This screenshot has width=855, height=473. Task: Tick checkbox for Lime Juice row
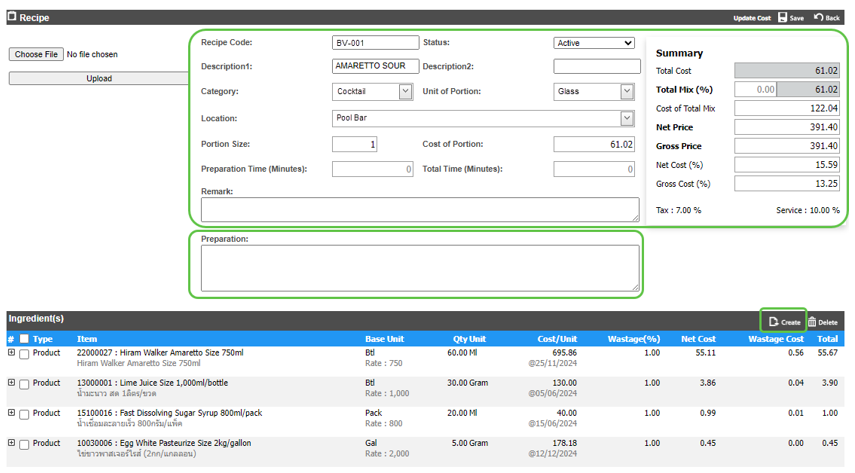coord(24,384)
